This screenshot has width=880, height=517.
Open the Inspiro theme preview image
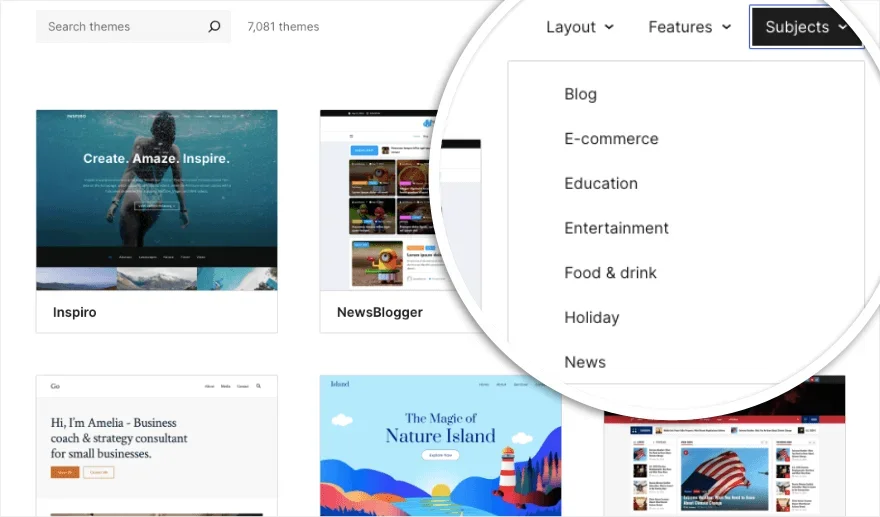coord(156,200)
